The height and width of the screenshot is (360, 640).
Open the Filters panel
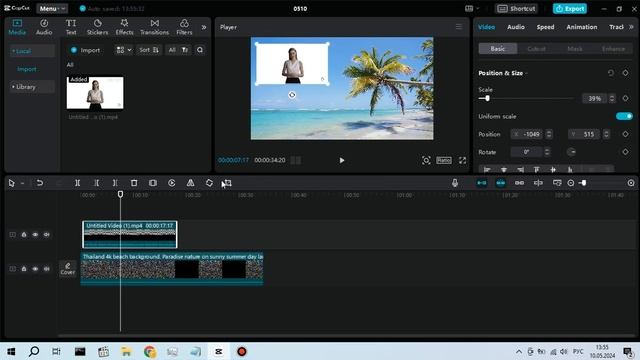pos(184,27)
